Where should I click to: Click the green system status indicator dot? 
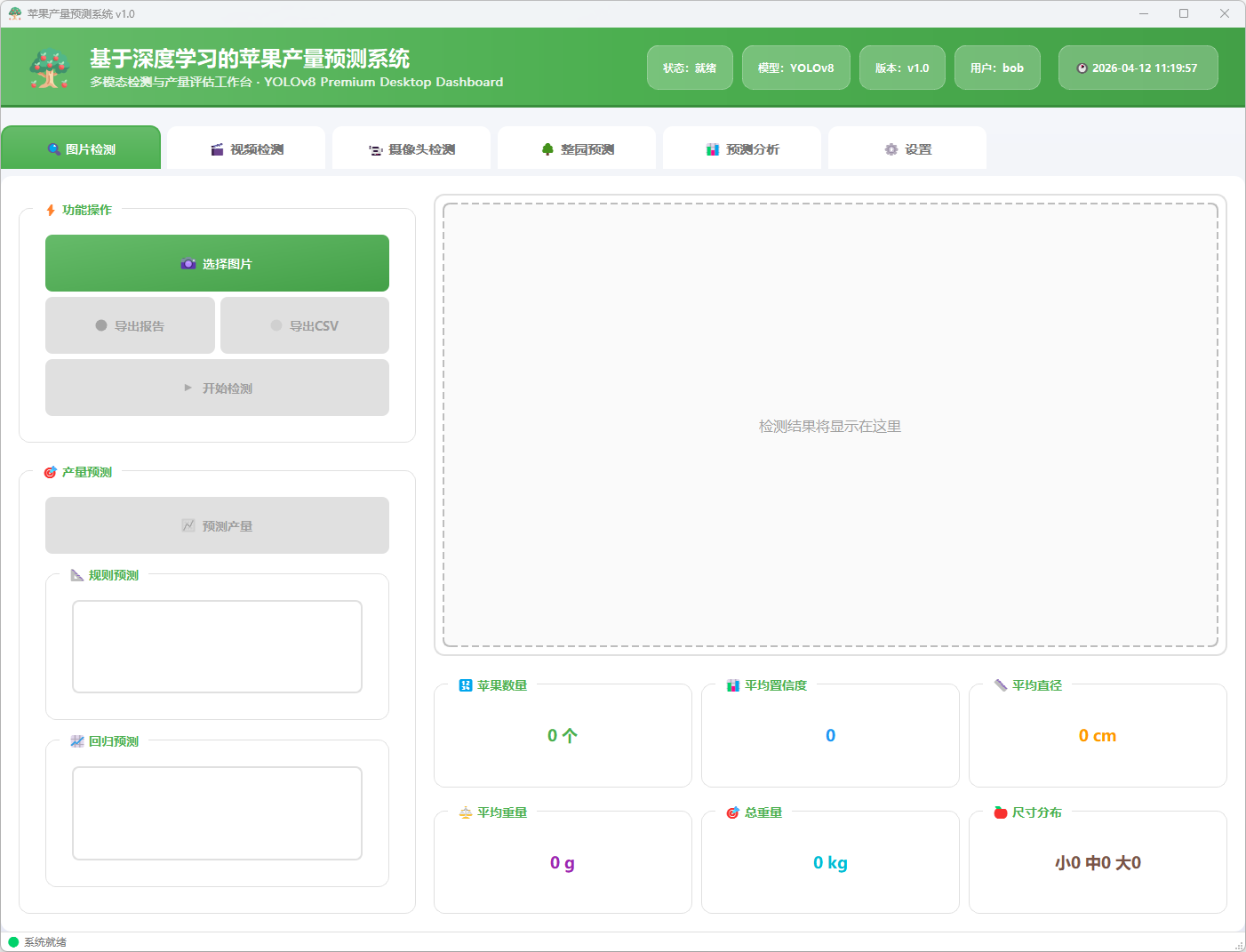pyautogui.click(x=13, y=942)
